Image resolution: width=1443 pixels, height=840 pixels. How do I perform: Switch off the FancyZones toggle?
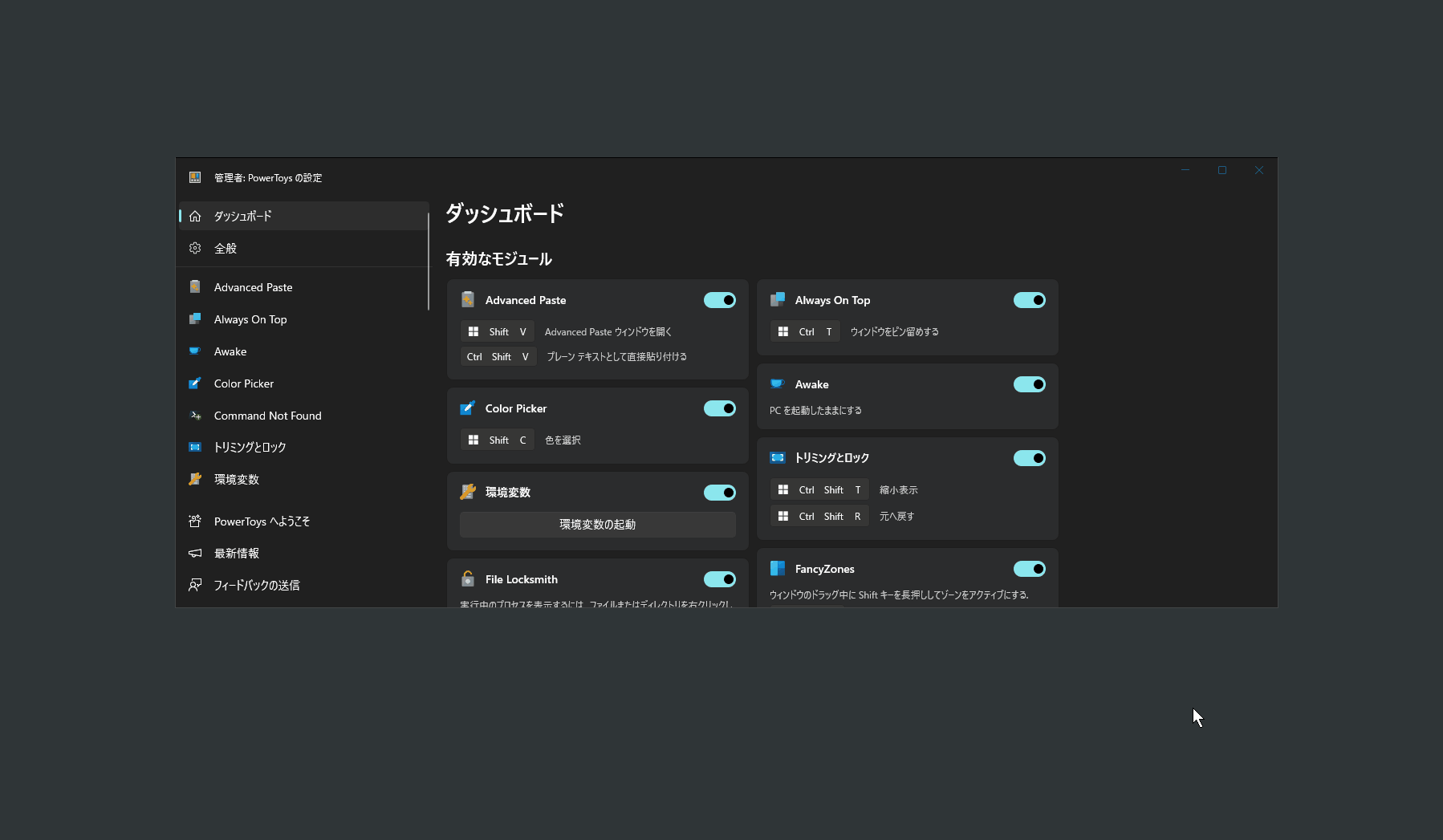point(1029,569)
